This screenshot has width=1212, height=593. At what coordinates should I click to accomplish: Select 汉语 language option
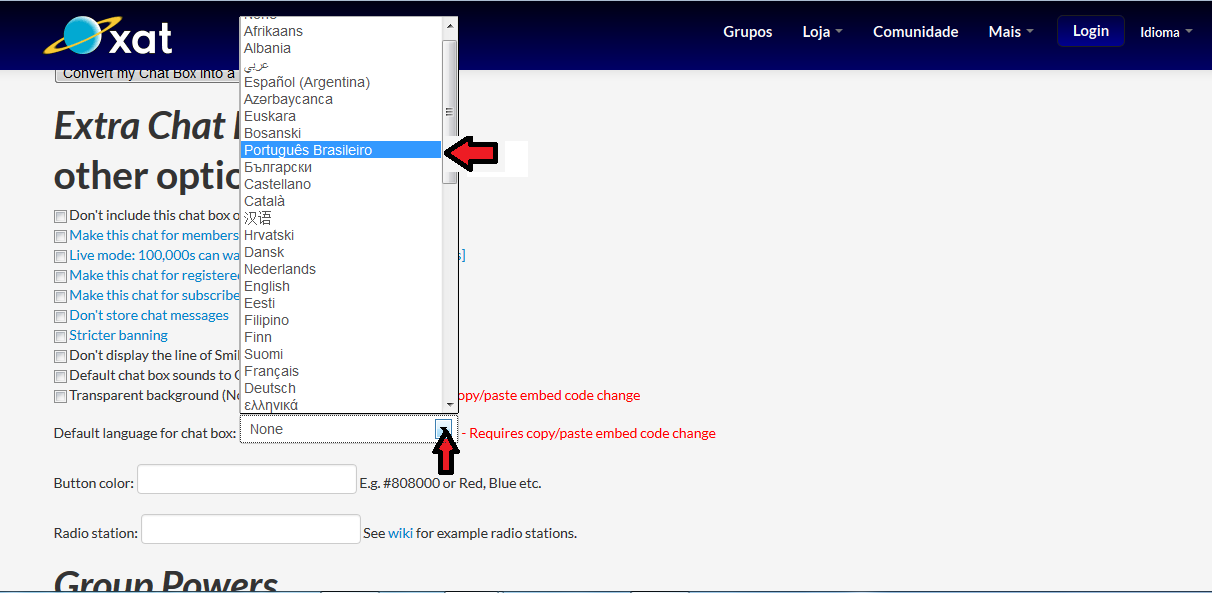coord(341,218)
